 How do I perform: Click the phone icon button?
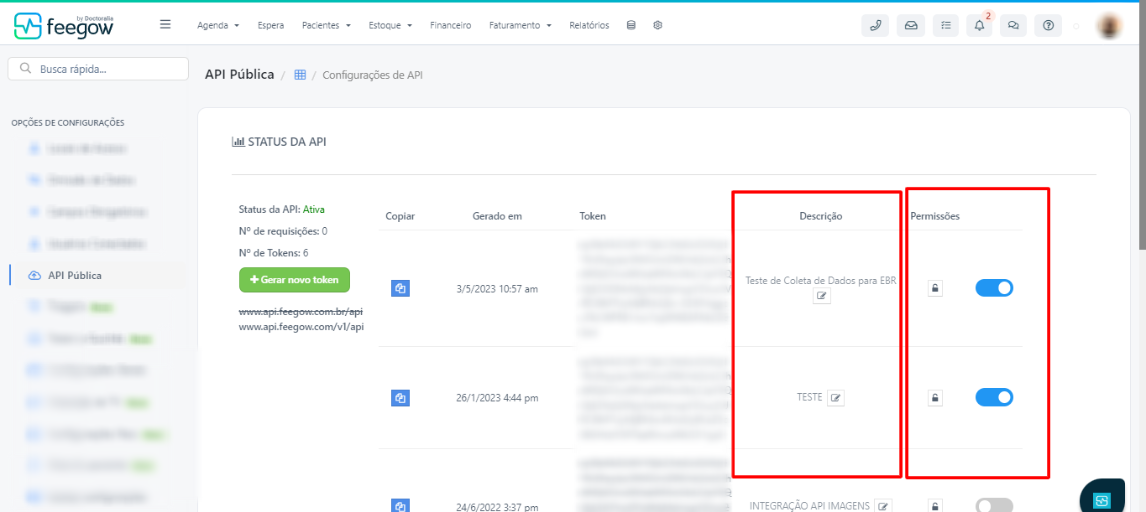[x=876, y=26]
